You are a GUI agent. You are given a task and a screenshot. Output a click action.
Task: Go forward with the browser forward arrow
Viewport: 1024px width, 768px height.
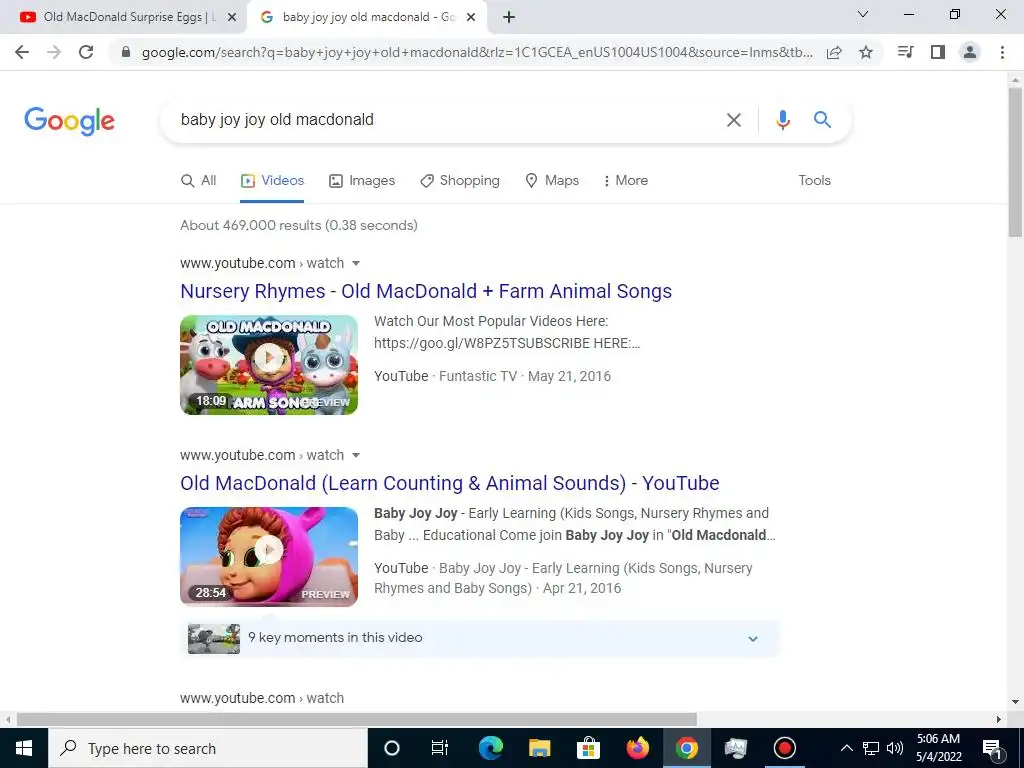[x=54, y=52]
